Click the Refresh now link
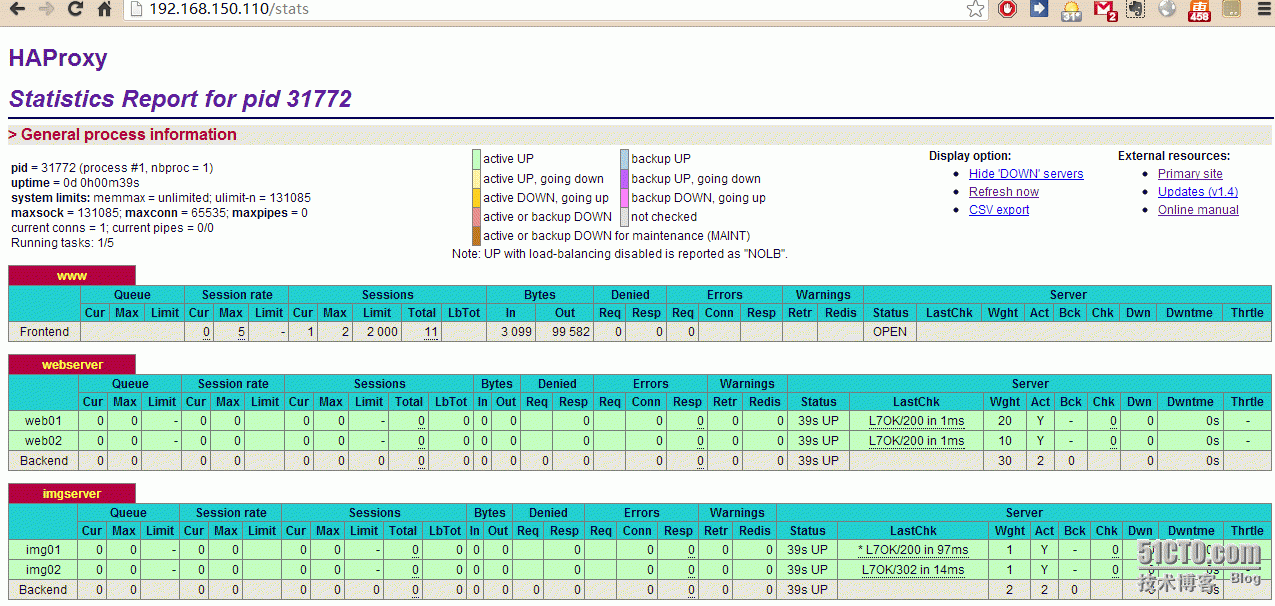1275x606 pixels. 1003,192
